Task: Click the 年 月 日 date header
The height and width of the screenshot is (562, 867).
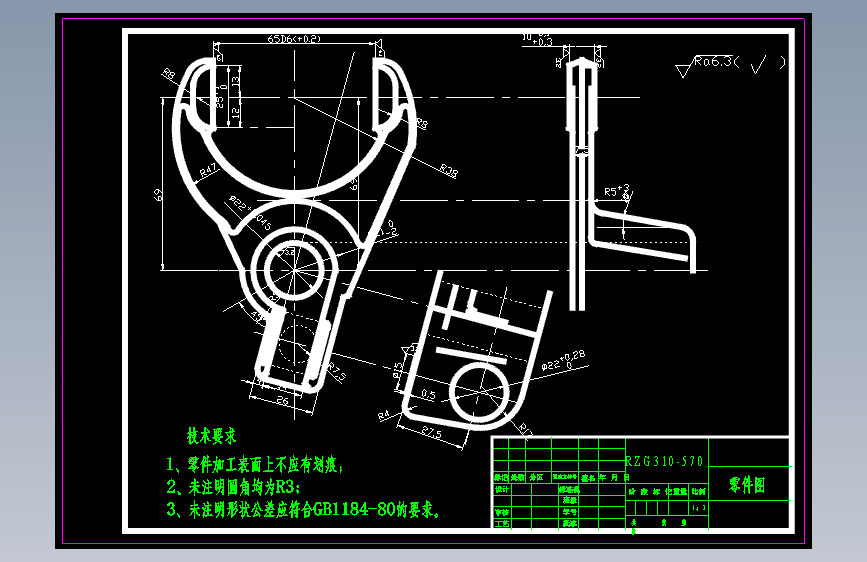Action: (x=614, y=477)
